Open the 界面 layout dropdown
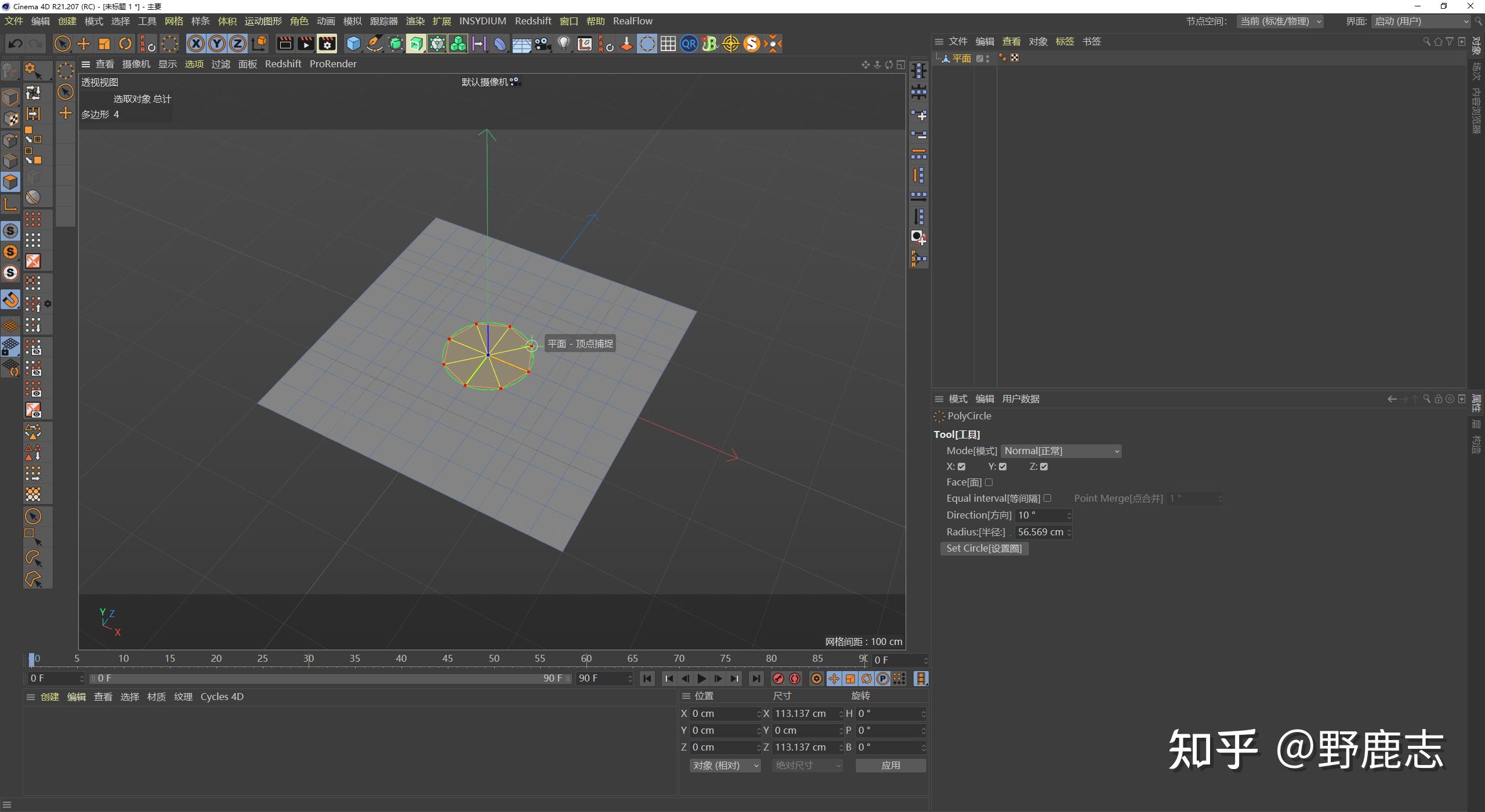The image size is (1485, 812). (x=1421, y=21)
